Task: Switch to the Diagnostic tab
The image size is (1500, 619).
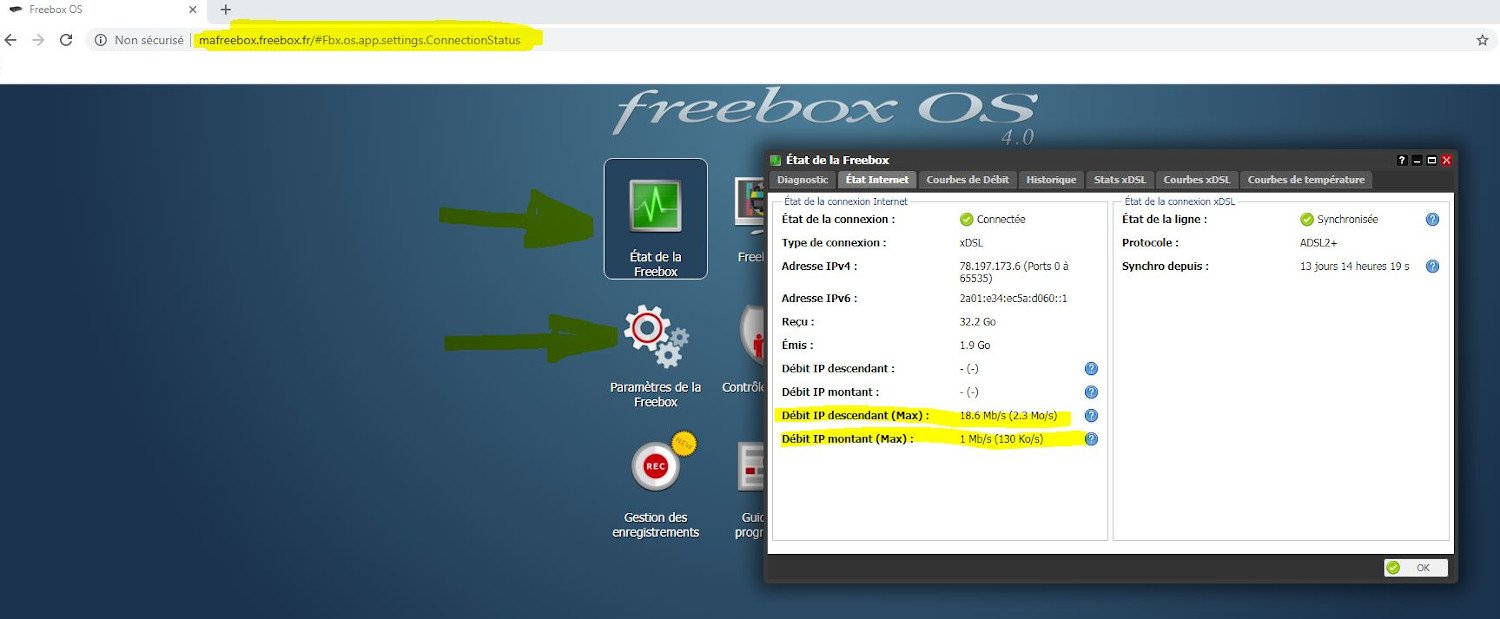Action: [802, 180]
